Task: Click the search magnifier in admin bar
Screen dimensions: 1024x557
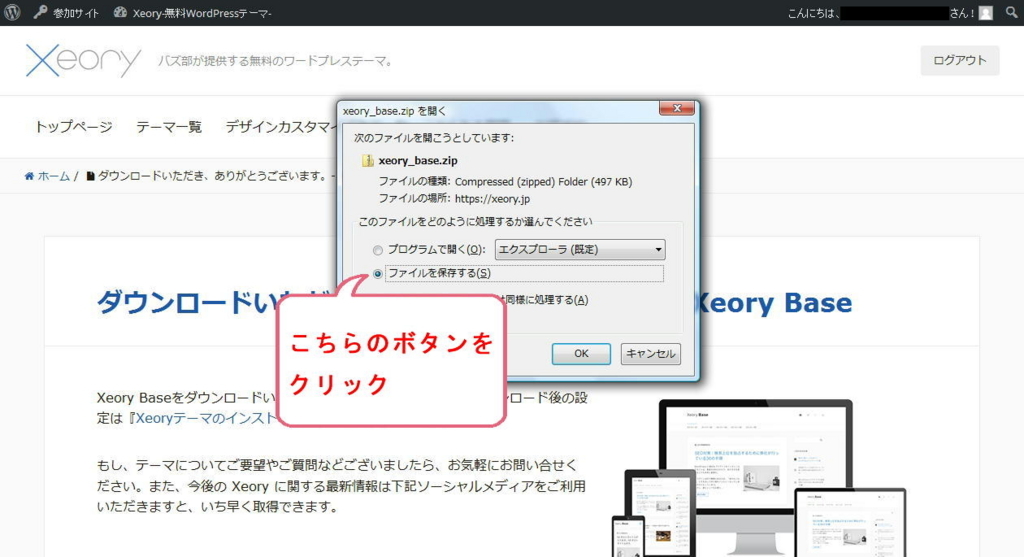Action: [1011, 12]
